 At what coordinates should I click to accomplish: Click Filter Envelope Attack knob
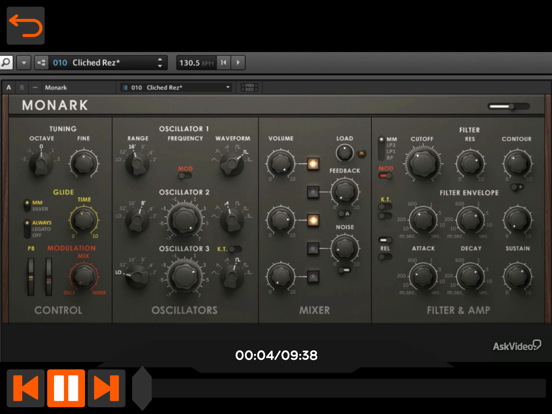pyautogui.click(x=423, y=220)
